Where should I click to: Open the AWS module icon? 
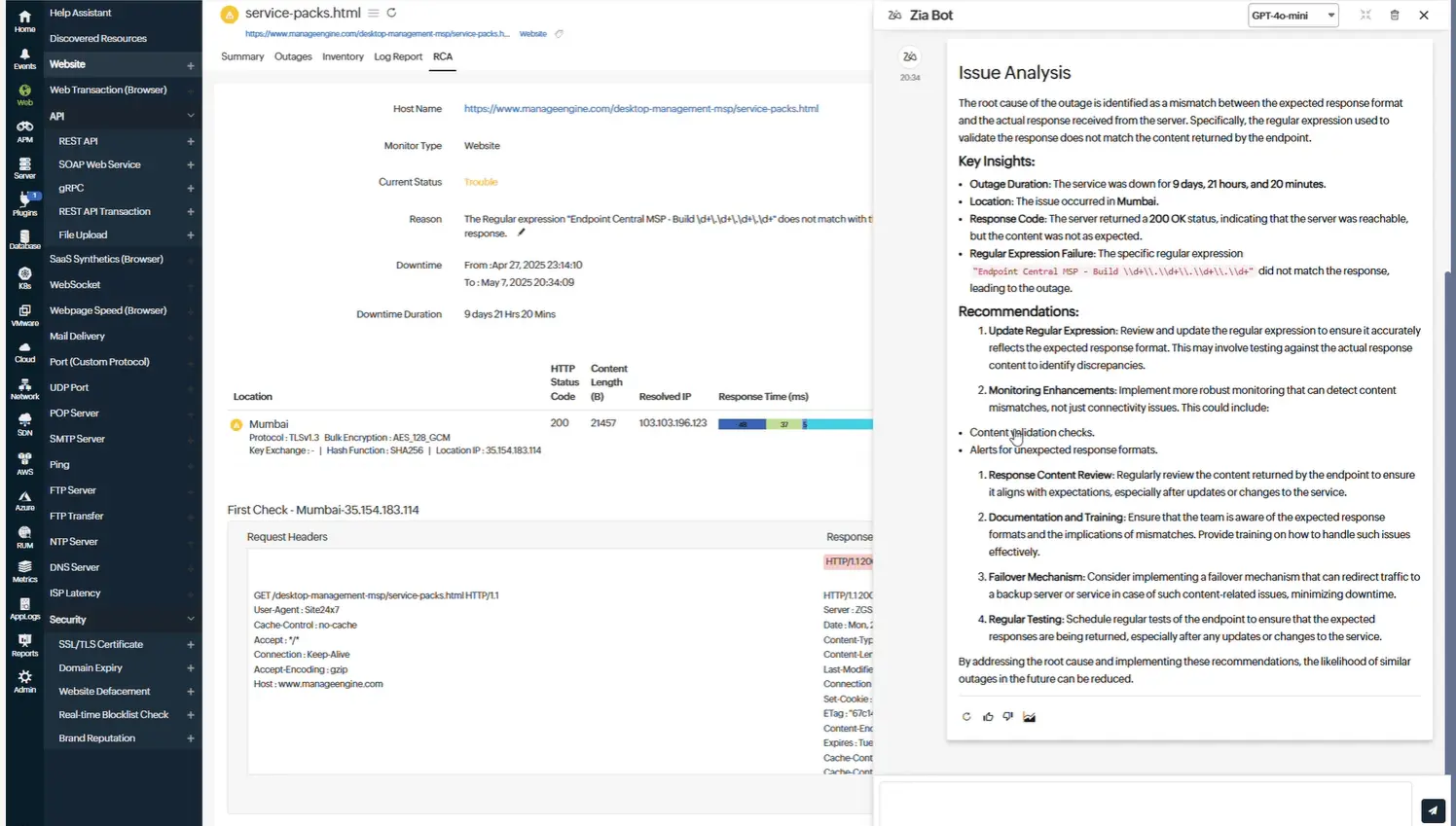pos(24,464)
